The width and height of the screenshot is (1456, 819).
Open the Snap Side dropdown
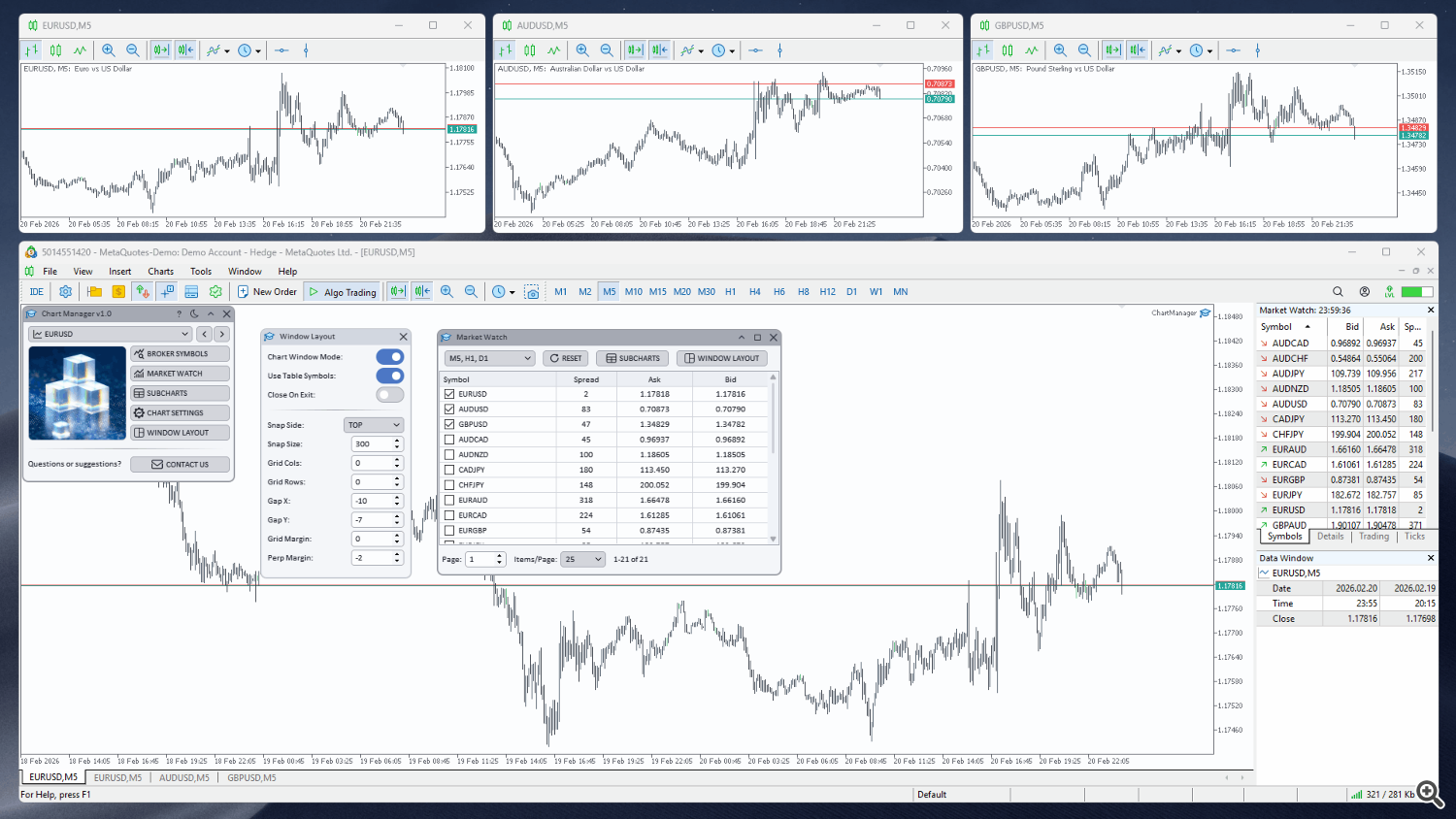pos(374,425)
